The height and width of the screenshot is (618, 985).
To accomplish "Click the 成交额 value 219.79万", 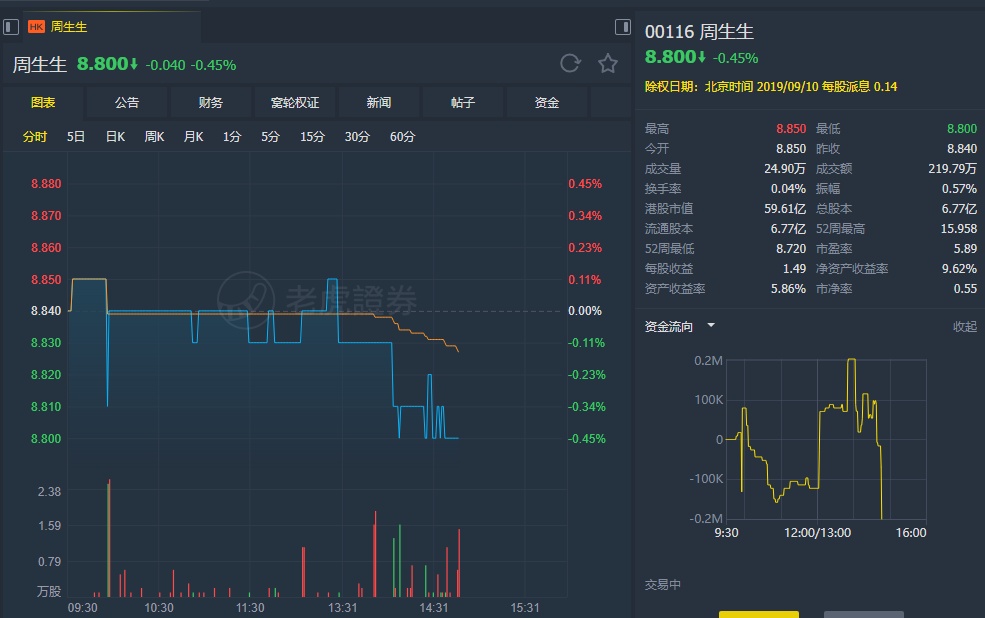I will [952, 169].
